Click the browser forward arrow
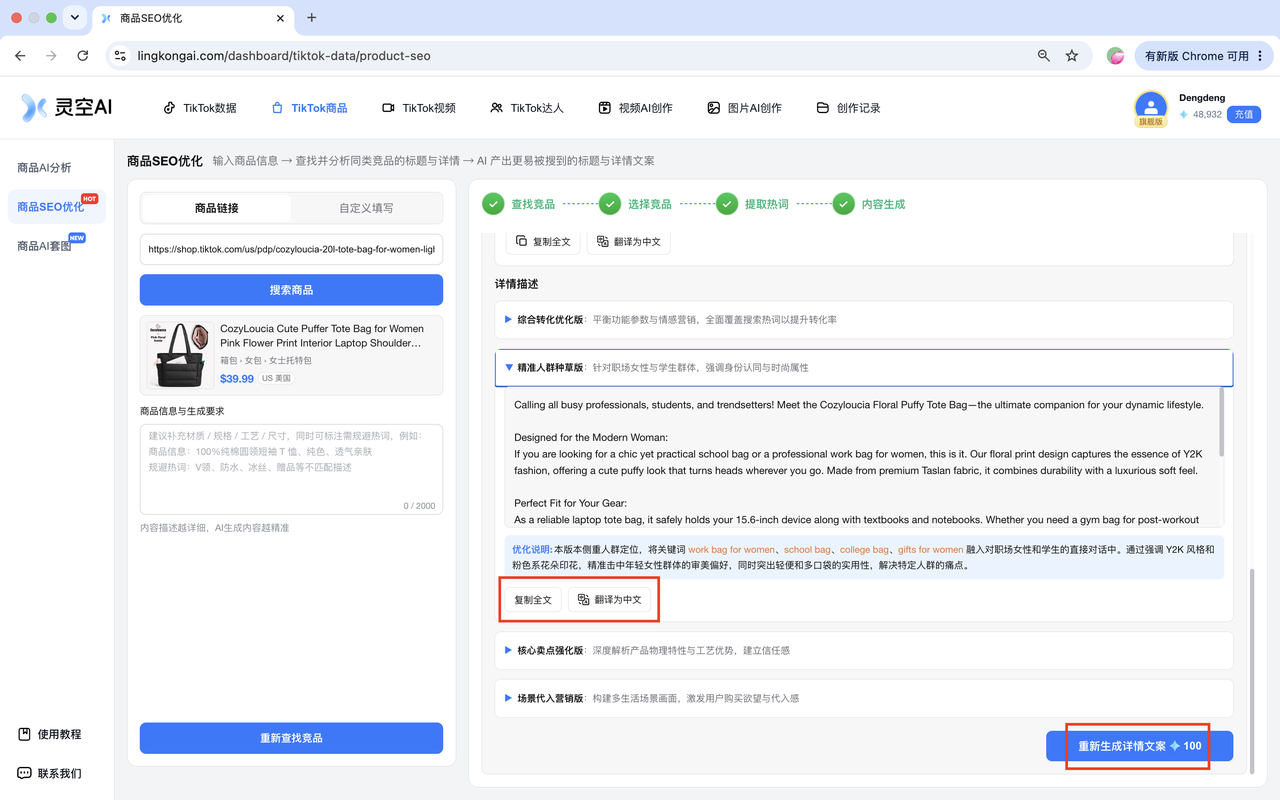Screen dimensions: 1280x800 pyautogui.click(x=51, y=56)
